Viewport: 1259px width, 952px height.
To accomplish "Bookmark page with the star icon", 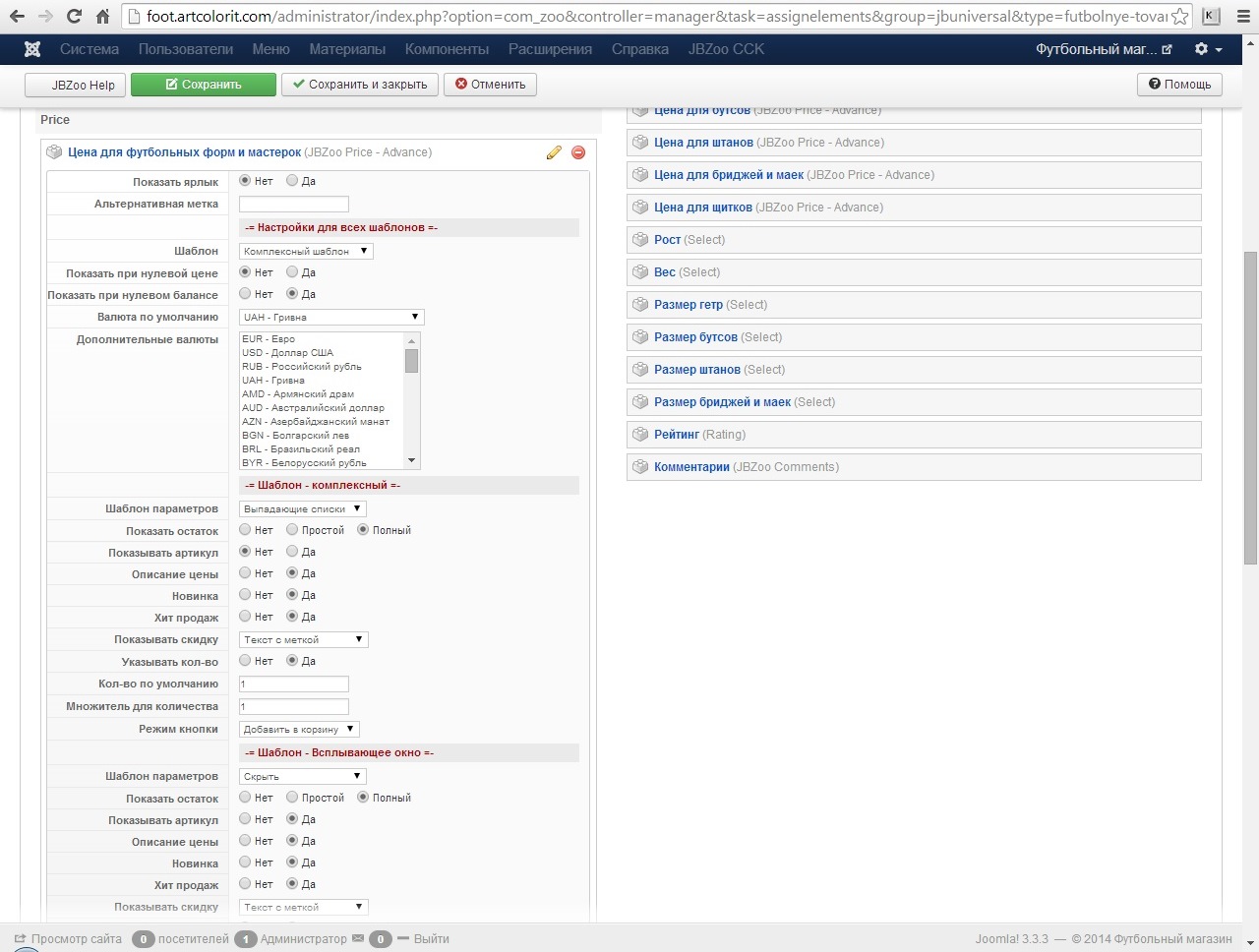I will pyautogui.click(x=1179, y=17).
